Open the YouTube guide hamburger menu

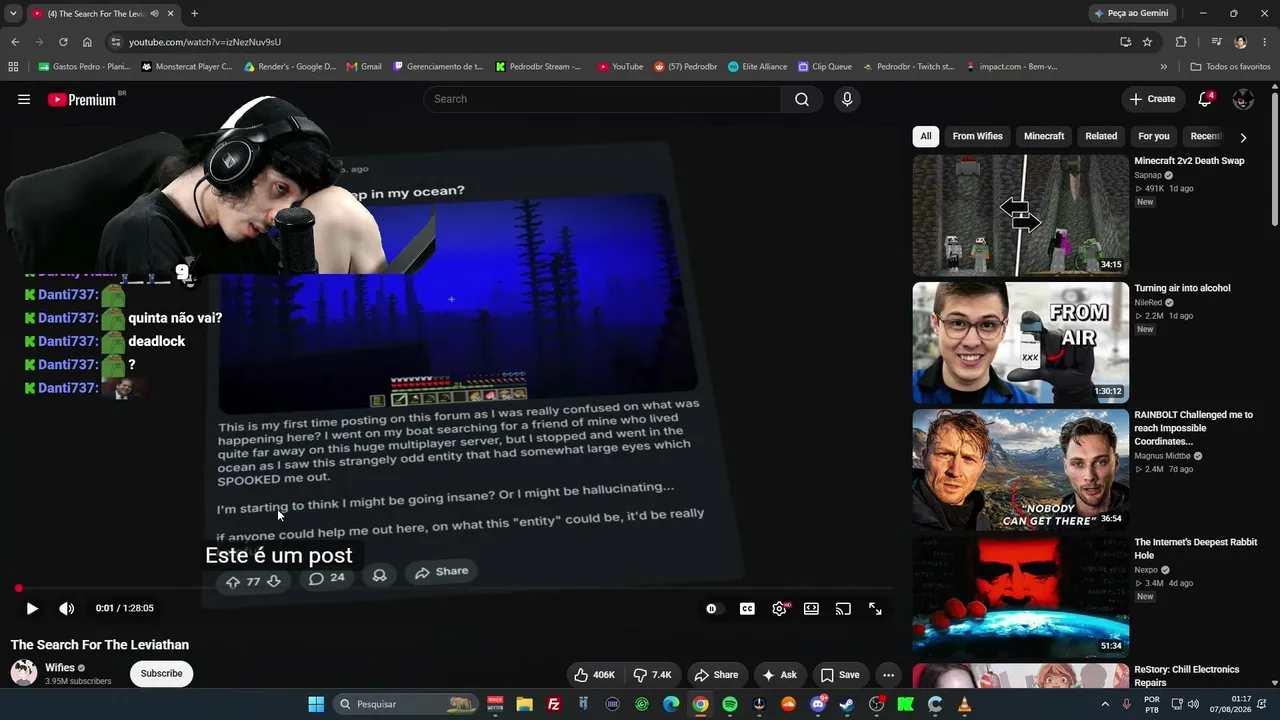point(24,99)
